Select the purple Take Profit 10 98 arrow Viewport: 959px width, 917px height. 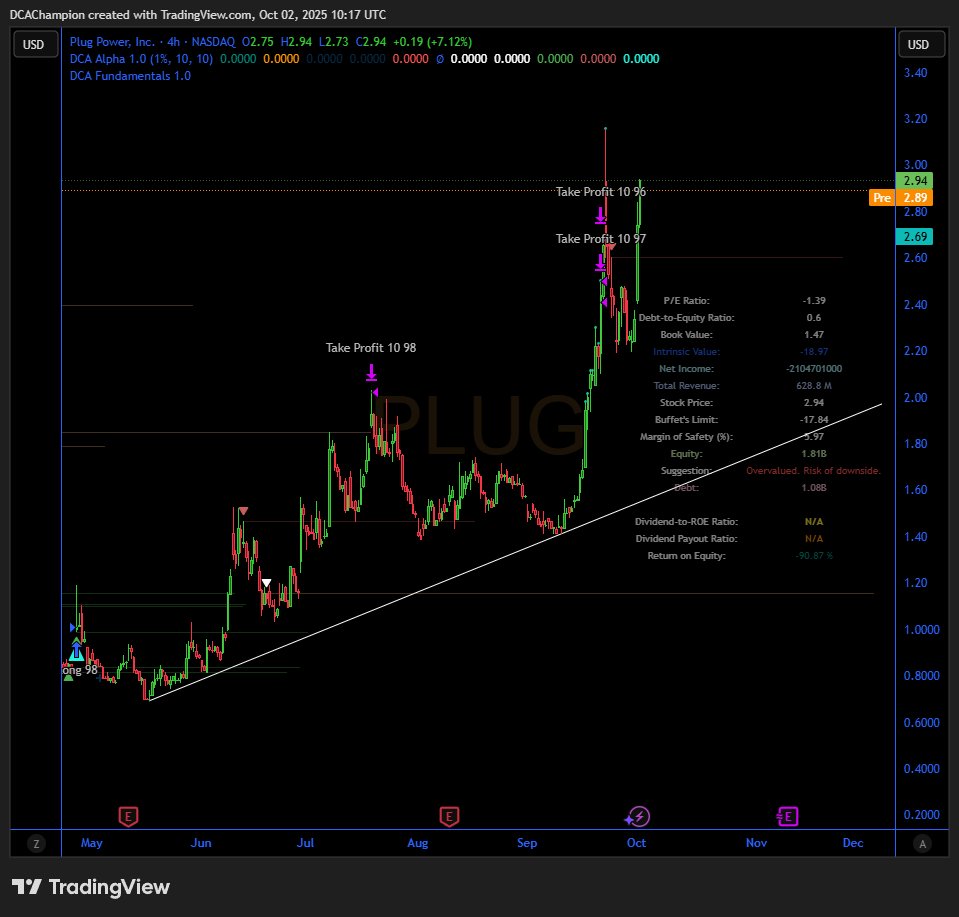point(371,372)
